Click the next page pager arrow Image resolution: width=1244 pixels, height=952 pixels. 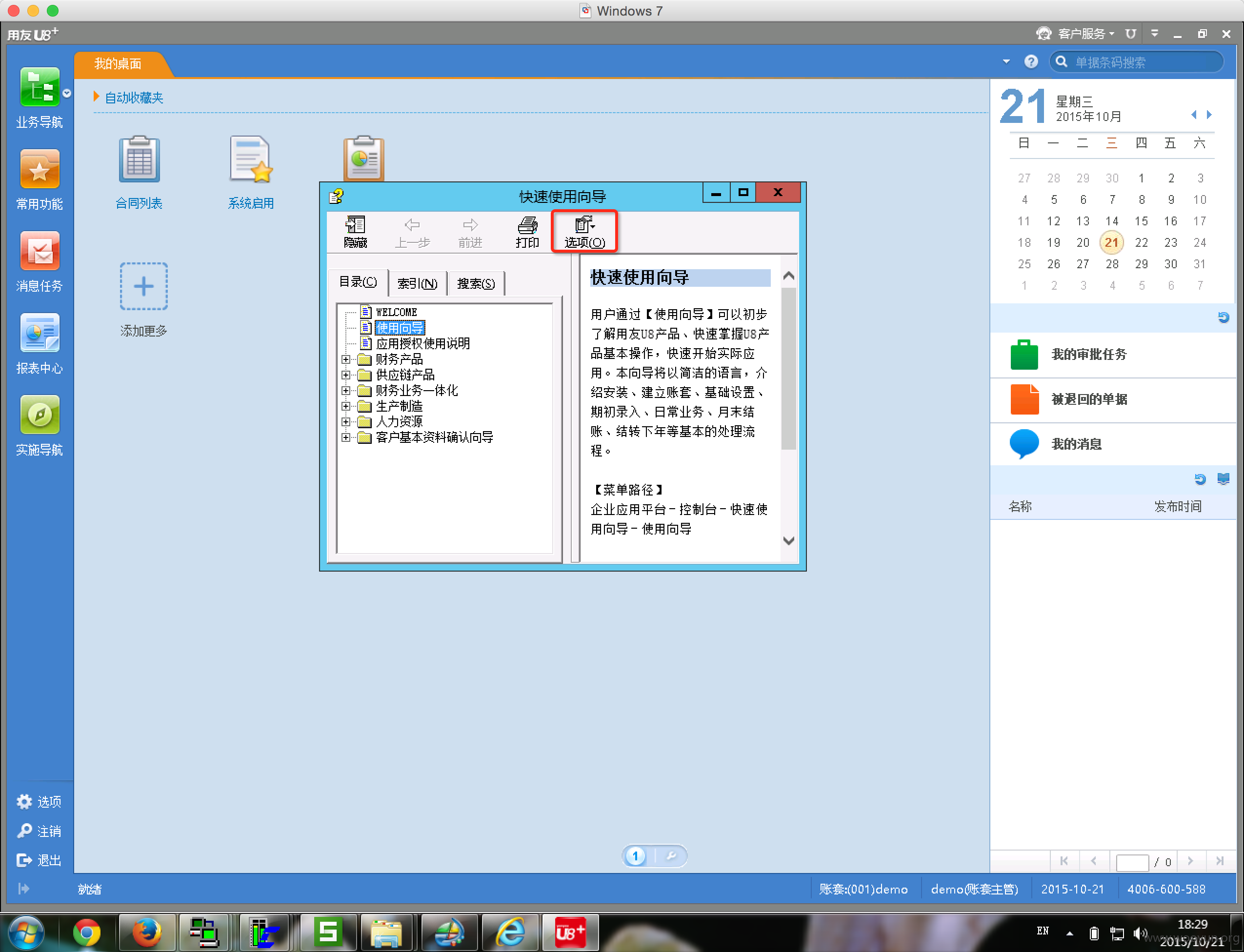1190,861
